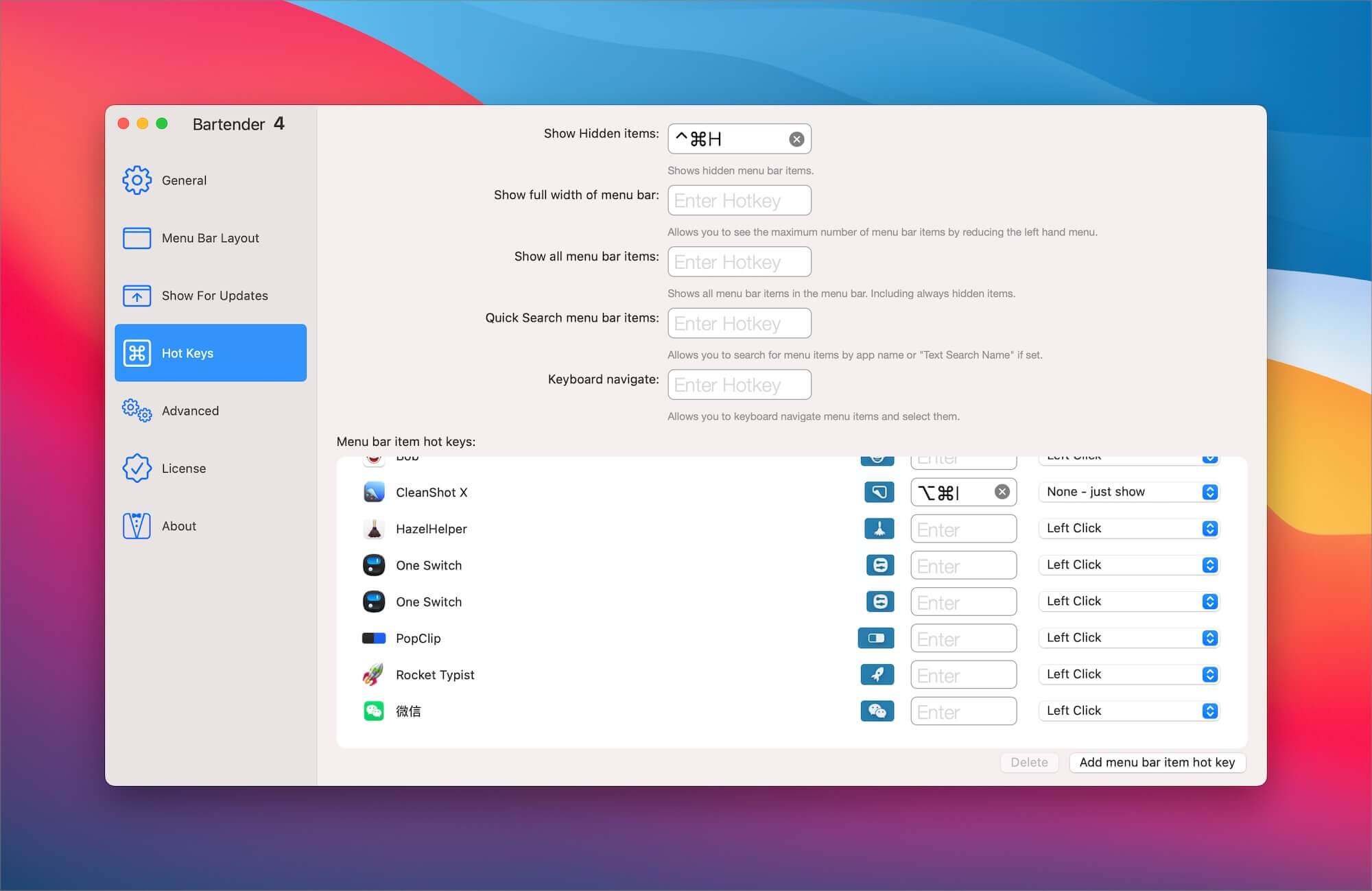This screenshot has width=1372, height=891.
Task: Click the Add menu bar item hot key button
Action: tap(1157, 763)
